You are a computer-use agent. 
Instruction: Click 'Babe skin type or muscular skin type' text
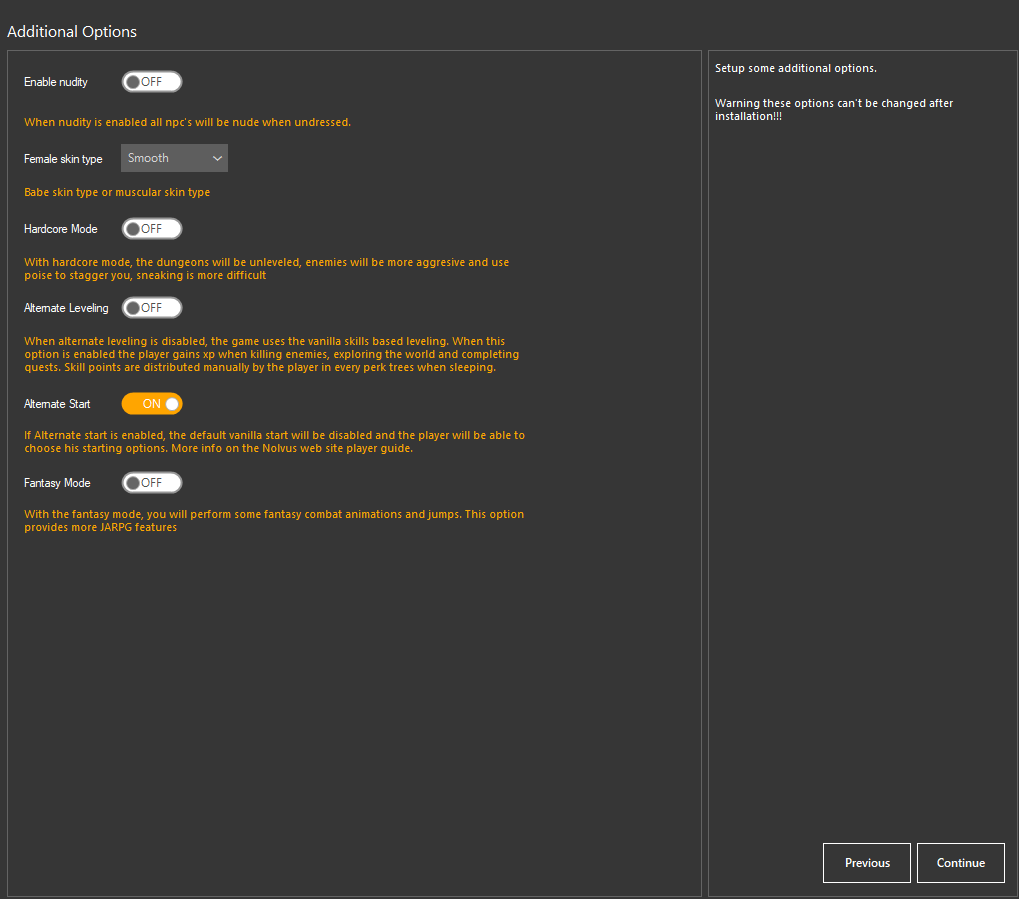tap(117, 192)
